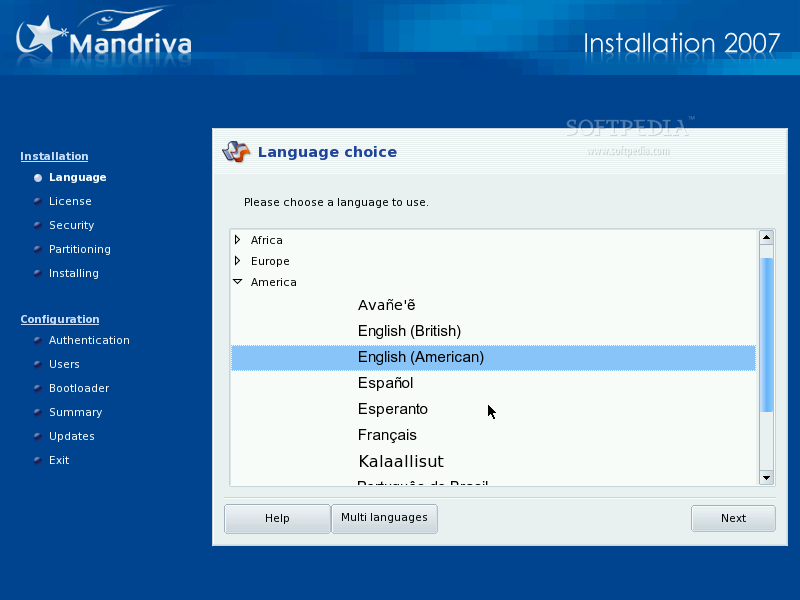Image resolution: width=800 pixels, height=600 pixels.
Task: Click the bullet beside Partitioning step
Action: (38, 249)
